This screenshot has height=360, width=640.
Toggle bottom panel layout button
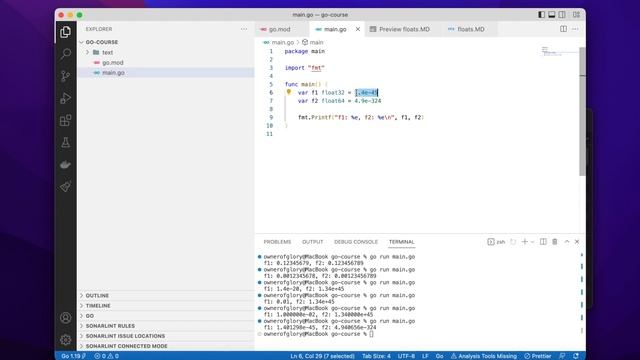[x=551, y=15]
